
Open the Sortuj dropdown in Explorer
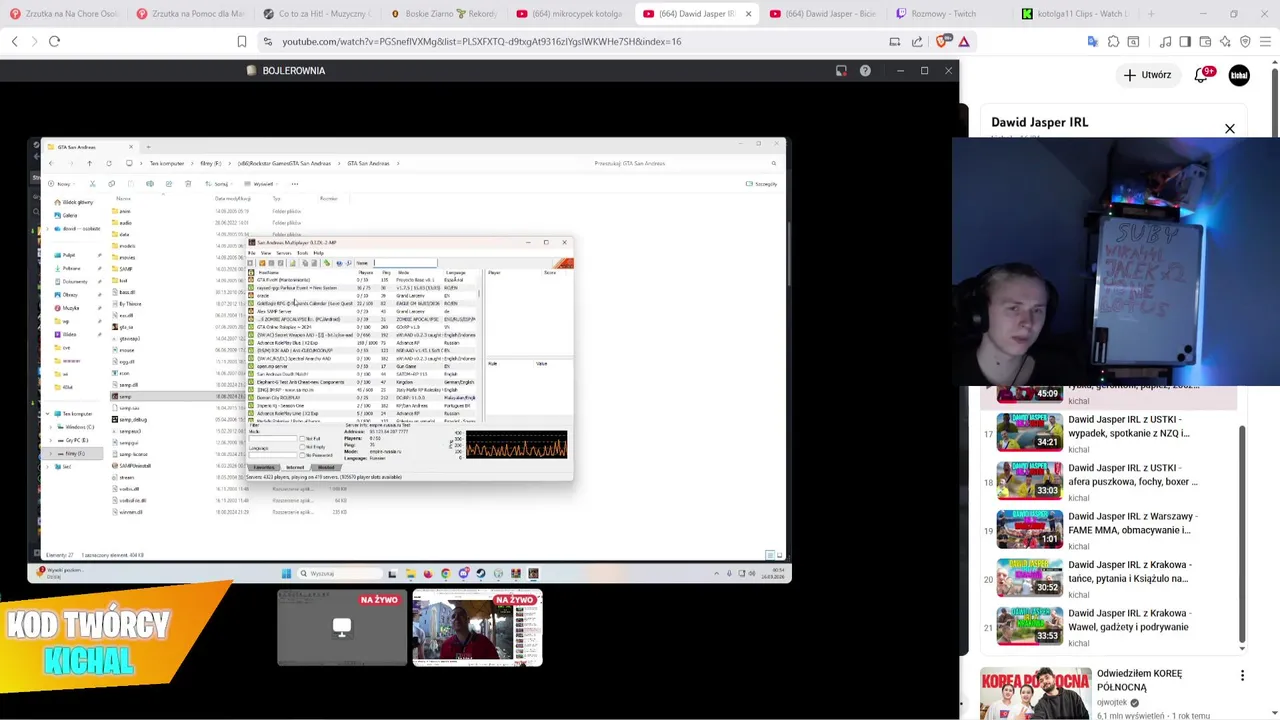pos(220,184)
